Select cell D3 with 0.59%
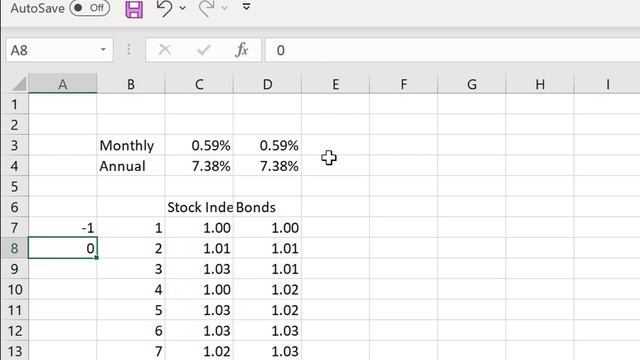 267,145
